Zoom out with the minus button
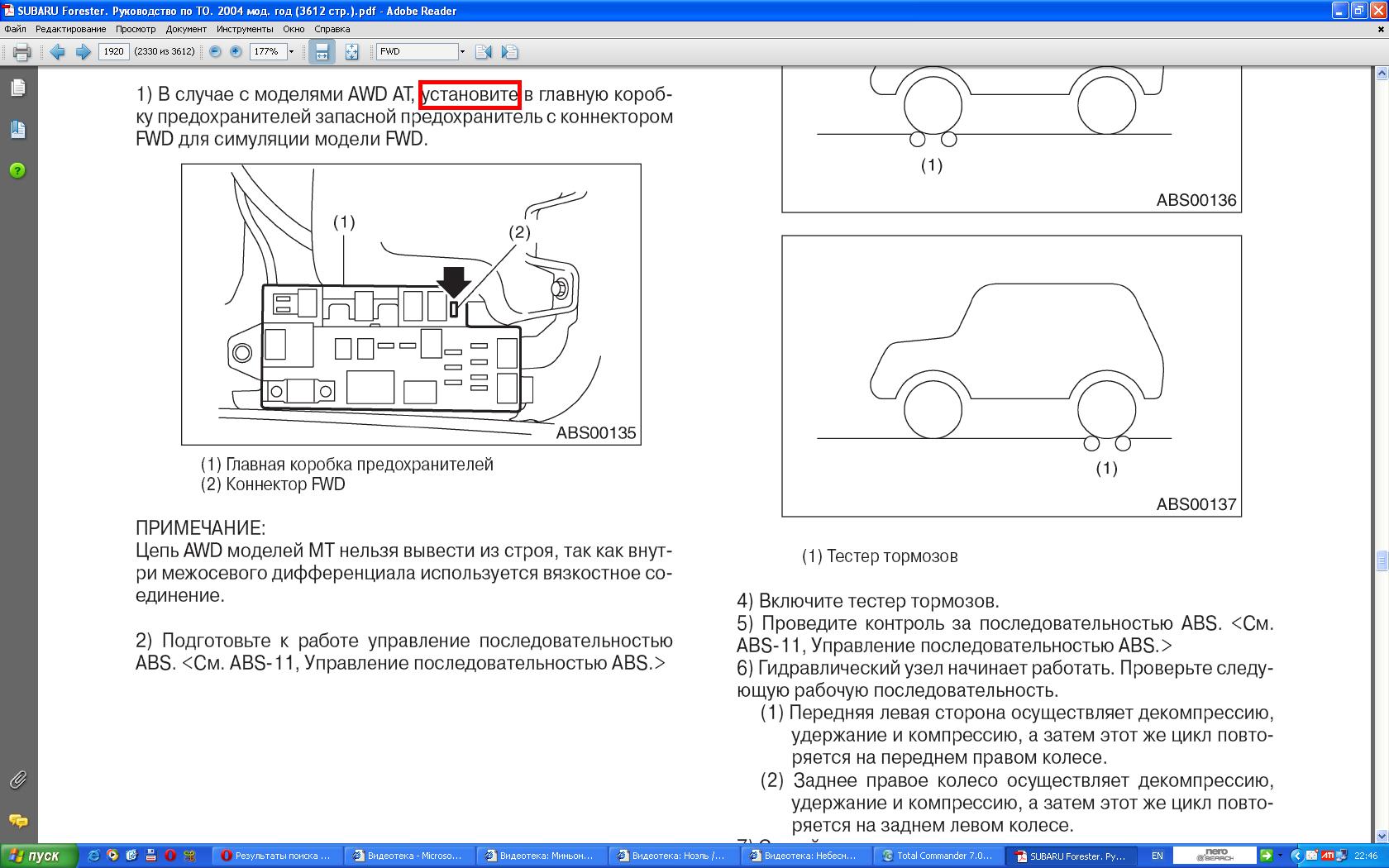 (x=215, y=51)
